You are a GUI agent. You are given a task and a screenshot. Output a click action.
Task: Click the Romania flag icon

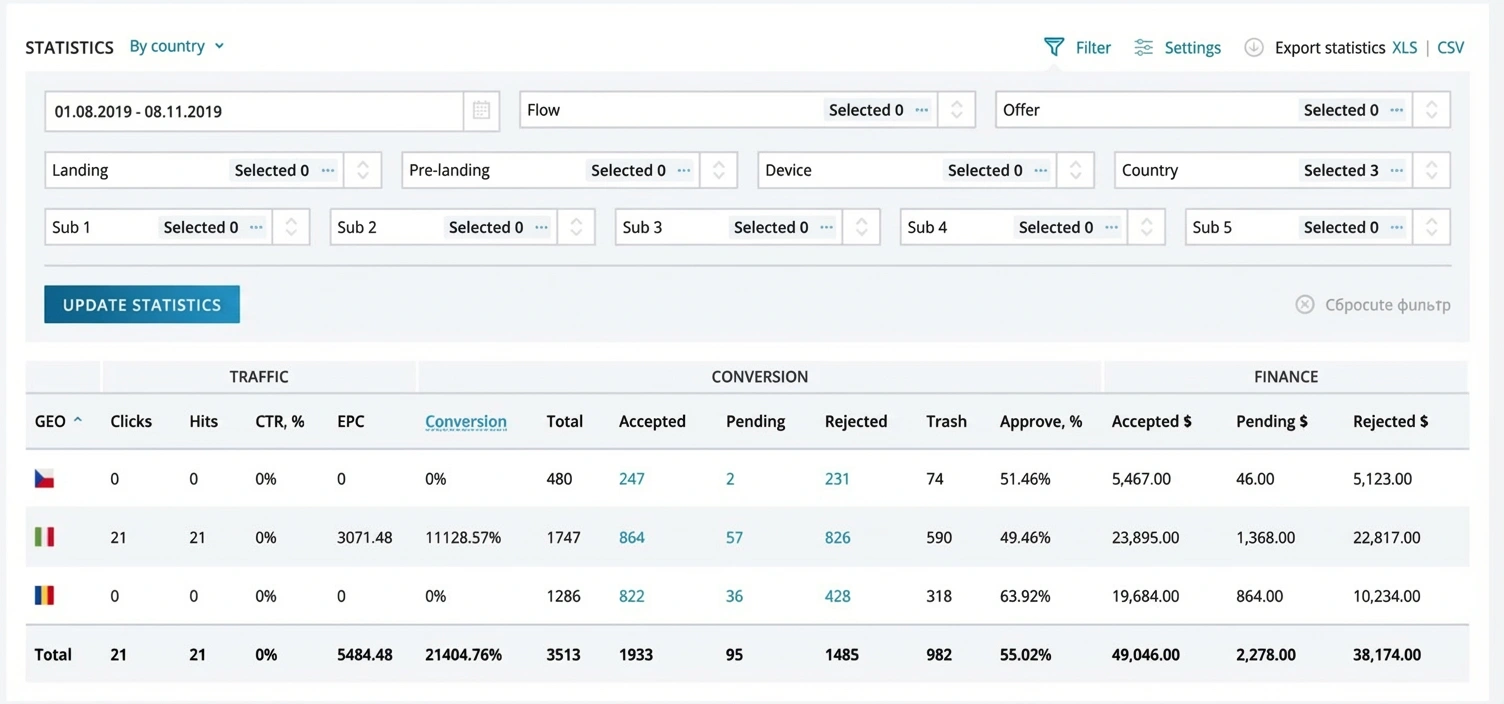point(44,596)
